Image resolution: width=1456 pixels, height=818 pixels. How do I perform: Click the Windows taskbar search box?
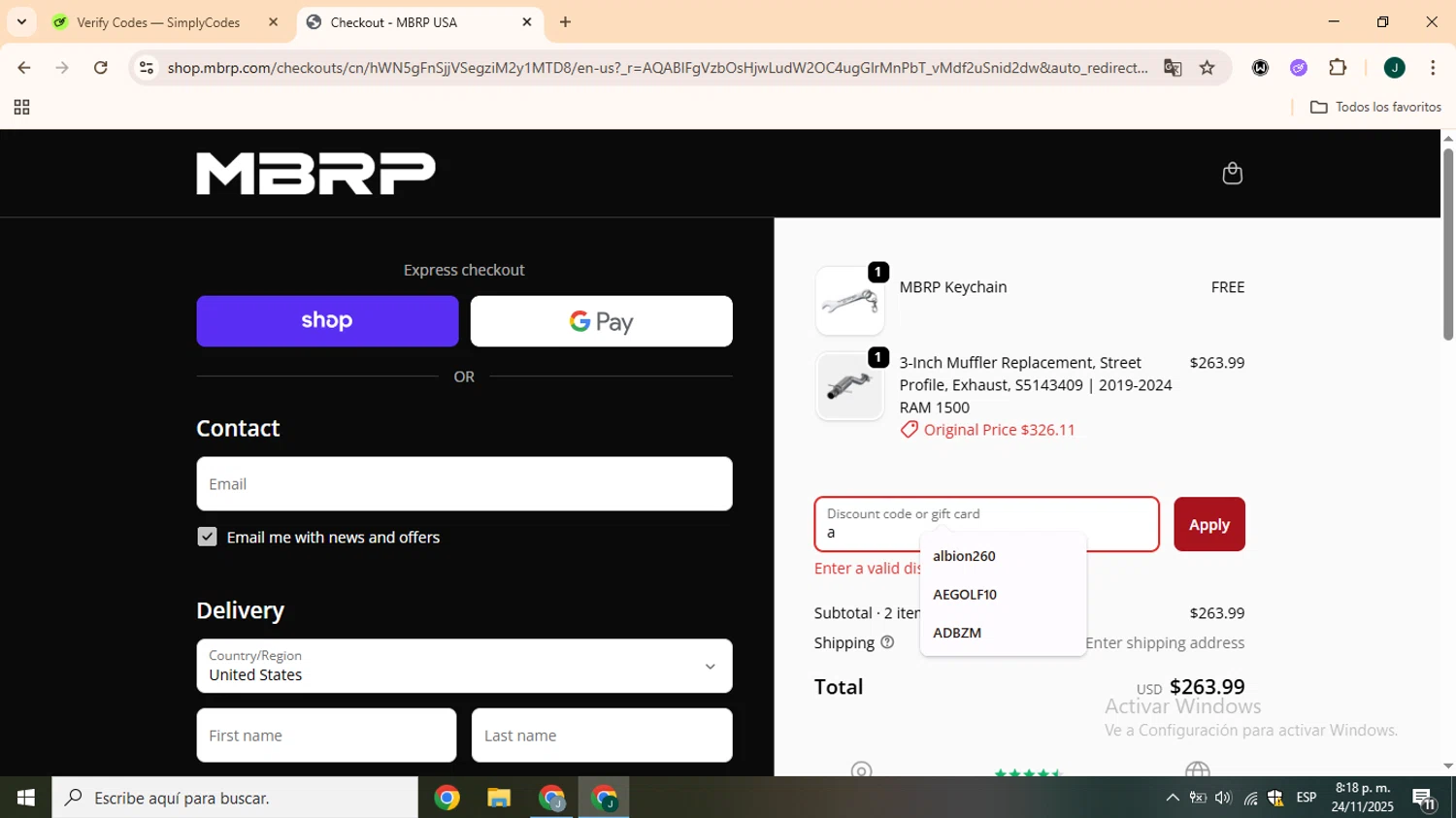point(235,798)
